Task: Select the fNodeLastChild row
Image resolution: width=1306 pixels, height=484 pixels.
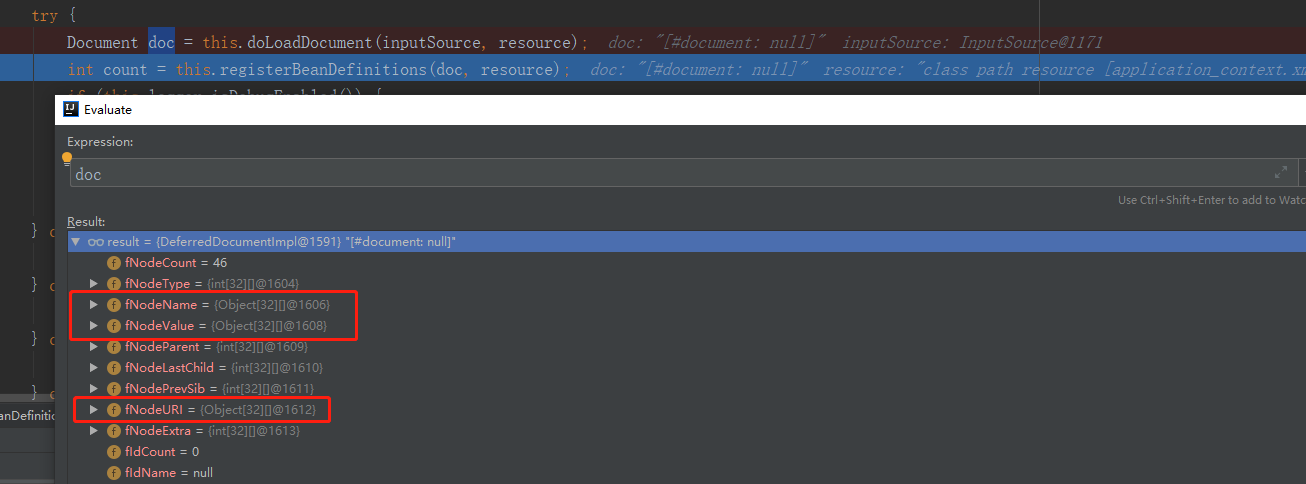Action: click(686, 367)
